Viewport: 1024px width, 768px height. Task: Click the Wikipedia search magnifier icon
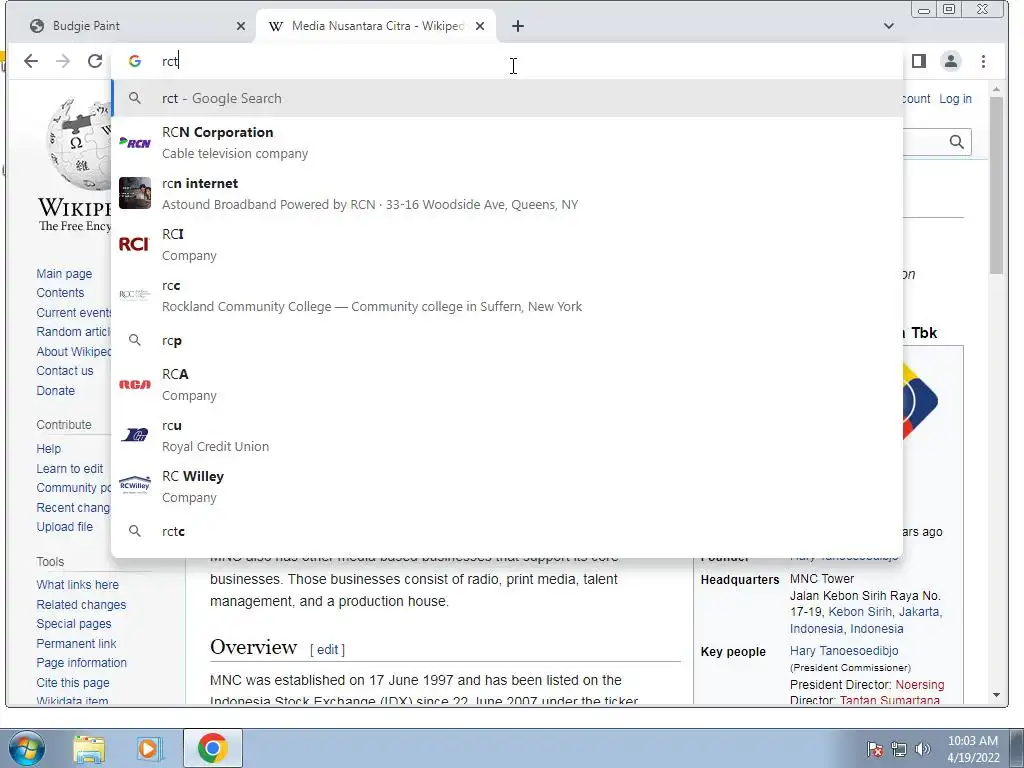click(956, 142)
